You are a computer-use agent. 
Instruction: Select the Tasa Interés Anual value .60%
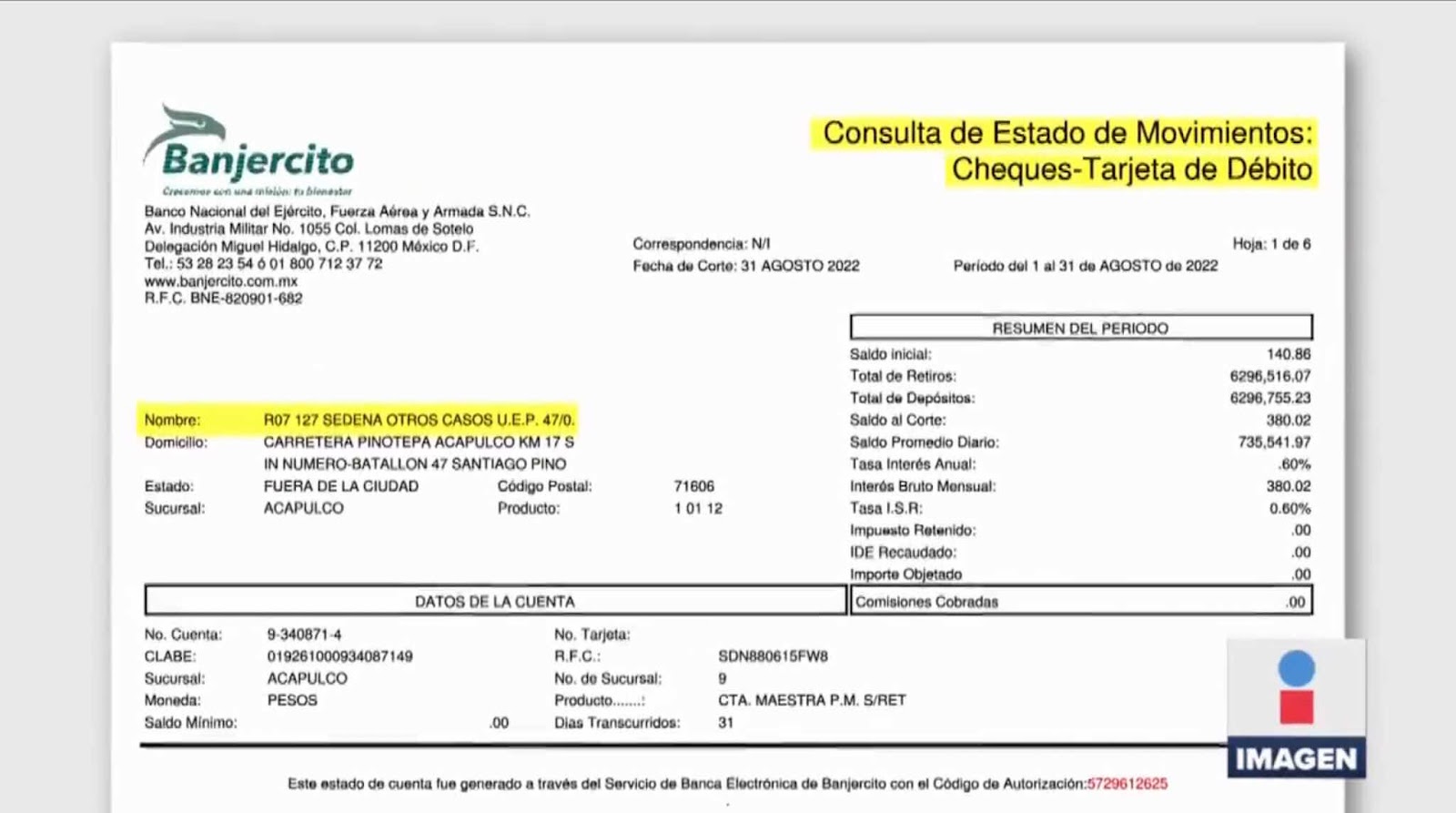[1293, 464]
